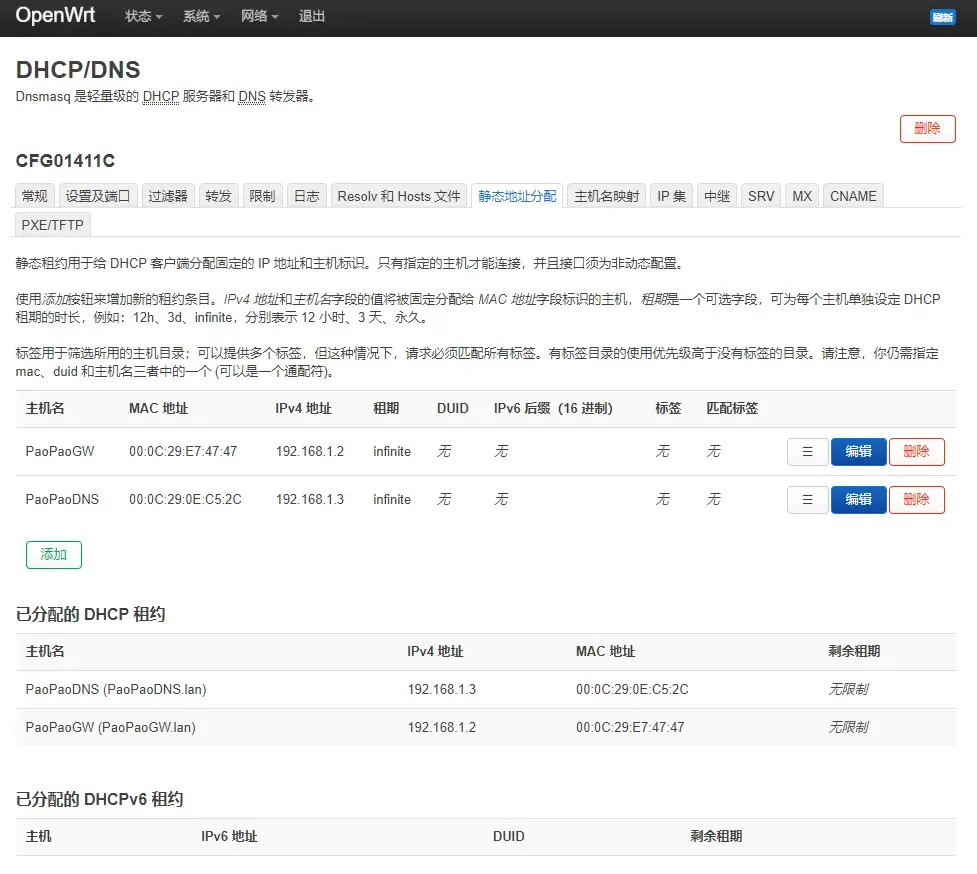Screen dimensions: 977x874
Task: Select the 过滤器 tab
Action: [168, 196]
